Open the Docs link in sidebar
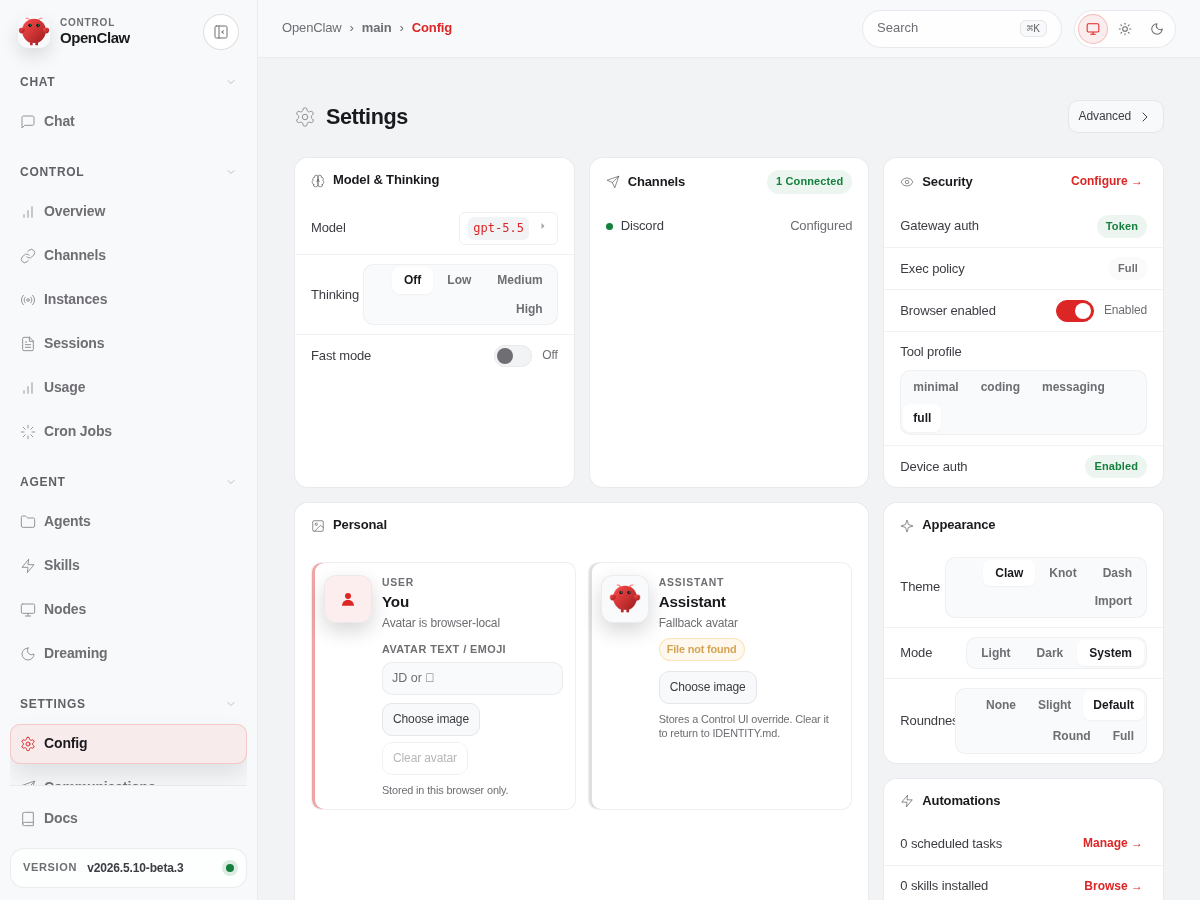The height and width of the screenshot is (900, 1200). [x=128, y=819]
